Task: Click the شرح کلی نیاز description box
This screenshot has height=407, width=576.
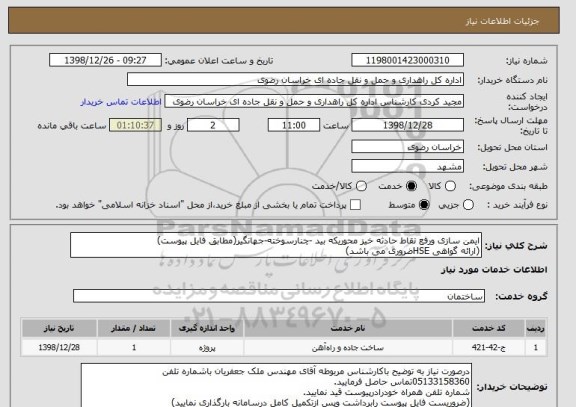Action: (276, 245)
